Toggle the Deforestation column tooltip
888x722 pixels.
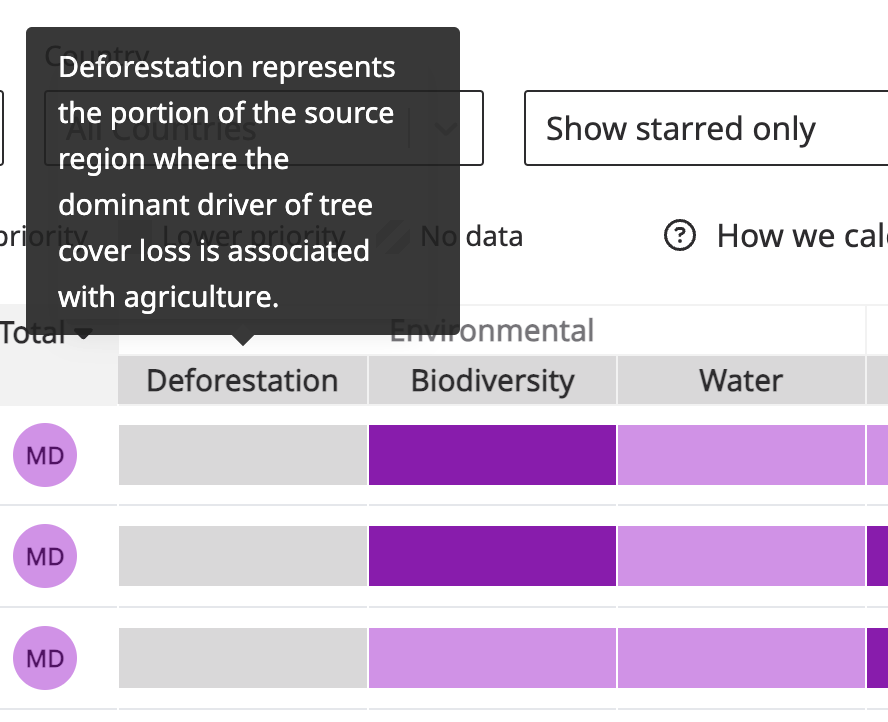(x=242, y=380)
